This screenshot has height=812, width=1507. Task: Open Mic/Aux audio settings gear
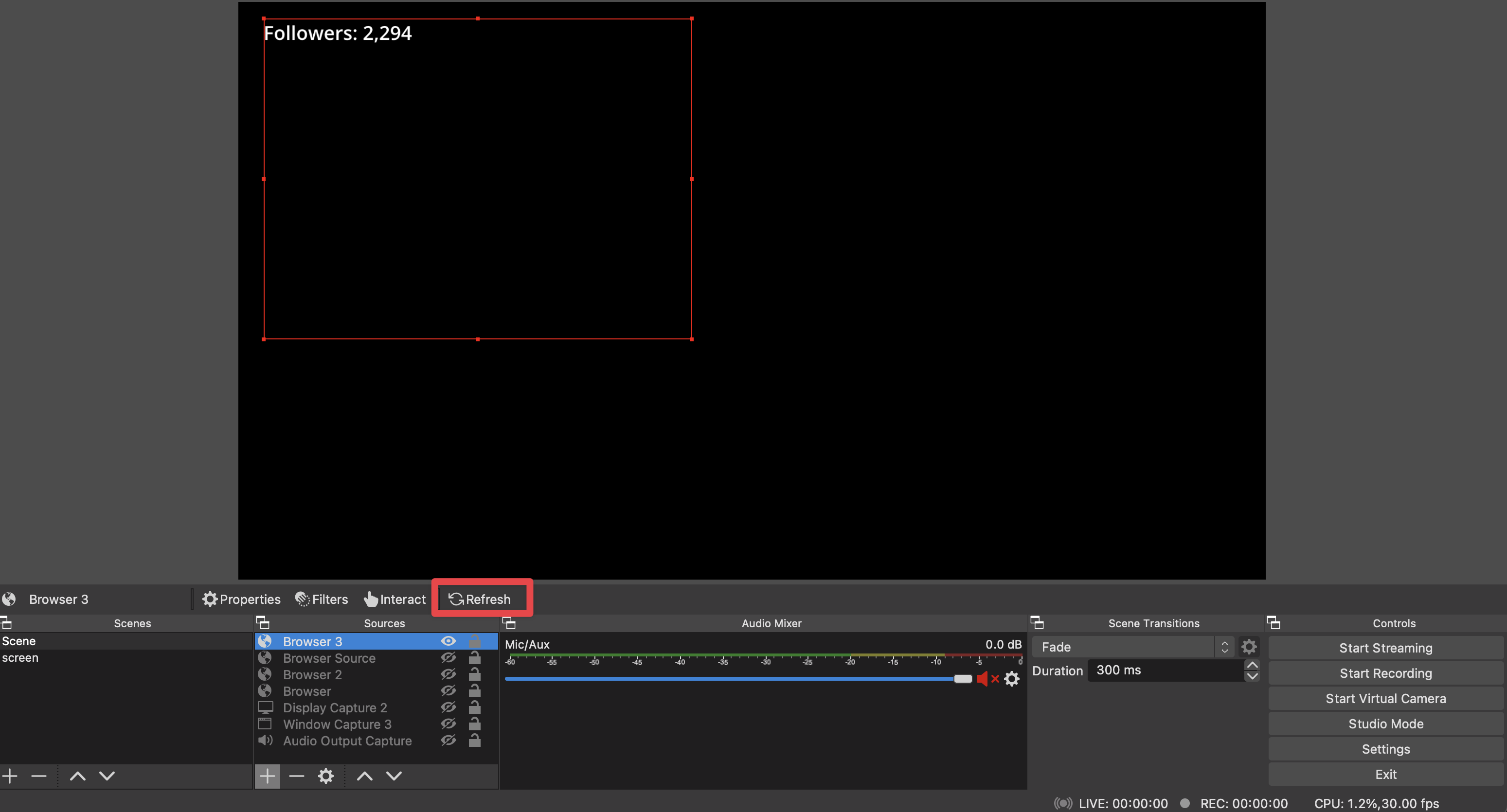(x=1011, y=679)
